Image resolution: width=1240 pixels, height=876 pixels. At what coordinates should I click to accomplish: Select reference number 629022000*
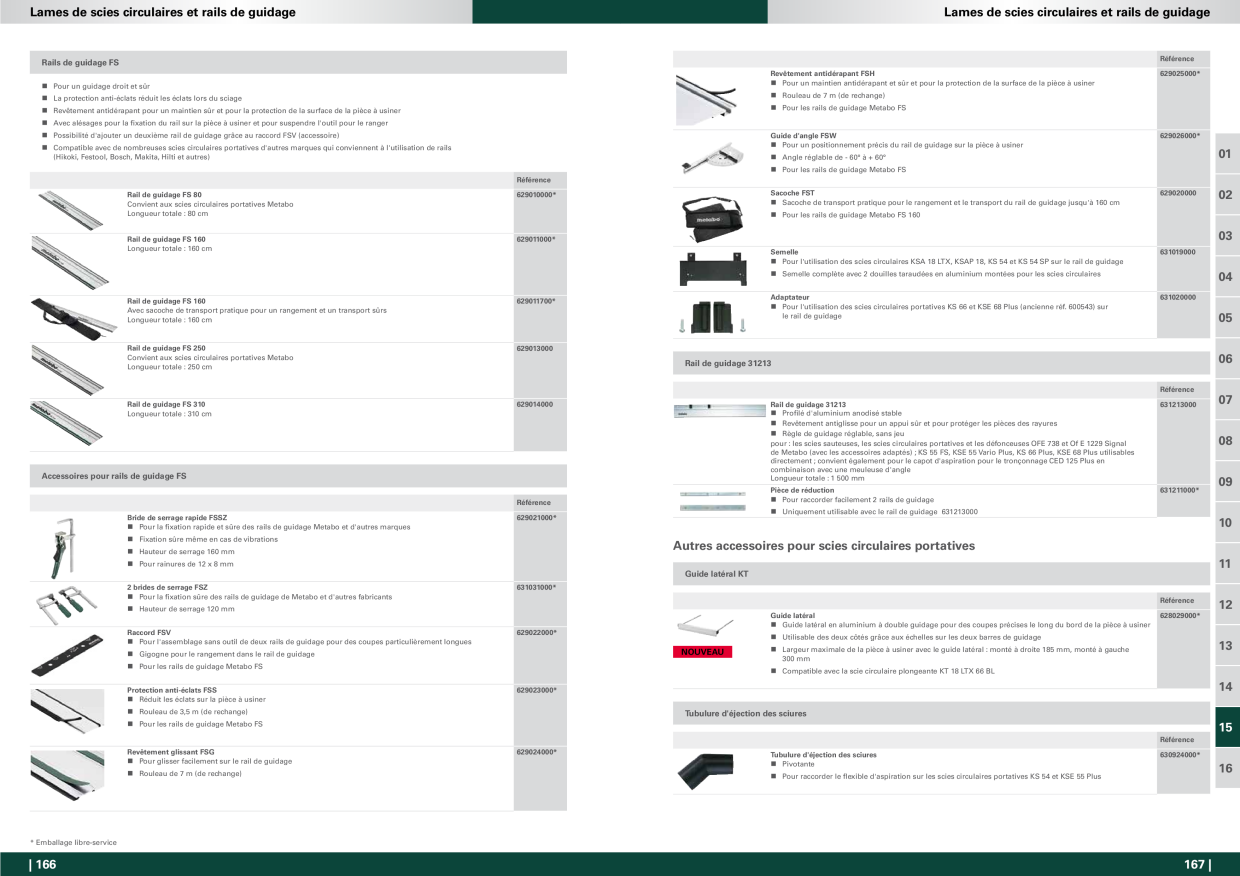tap(536, 633)
